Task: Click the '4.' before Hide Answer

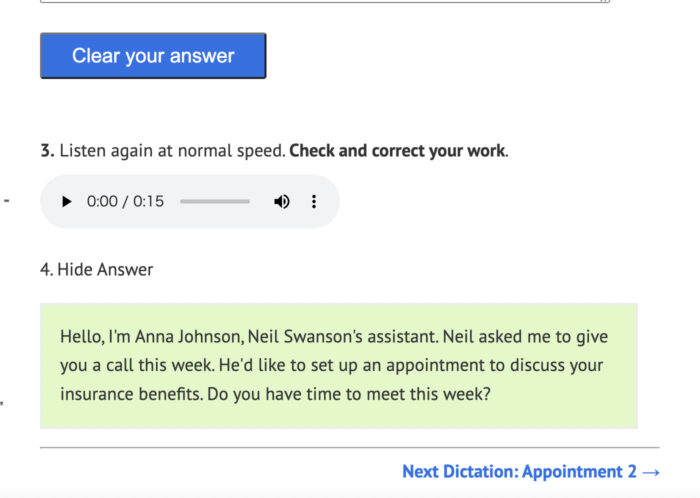Action: [x=47, y=270]
